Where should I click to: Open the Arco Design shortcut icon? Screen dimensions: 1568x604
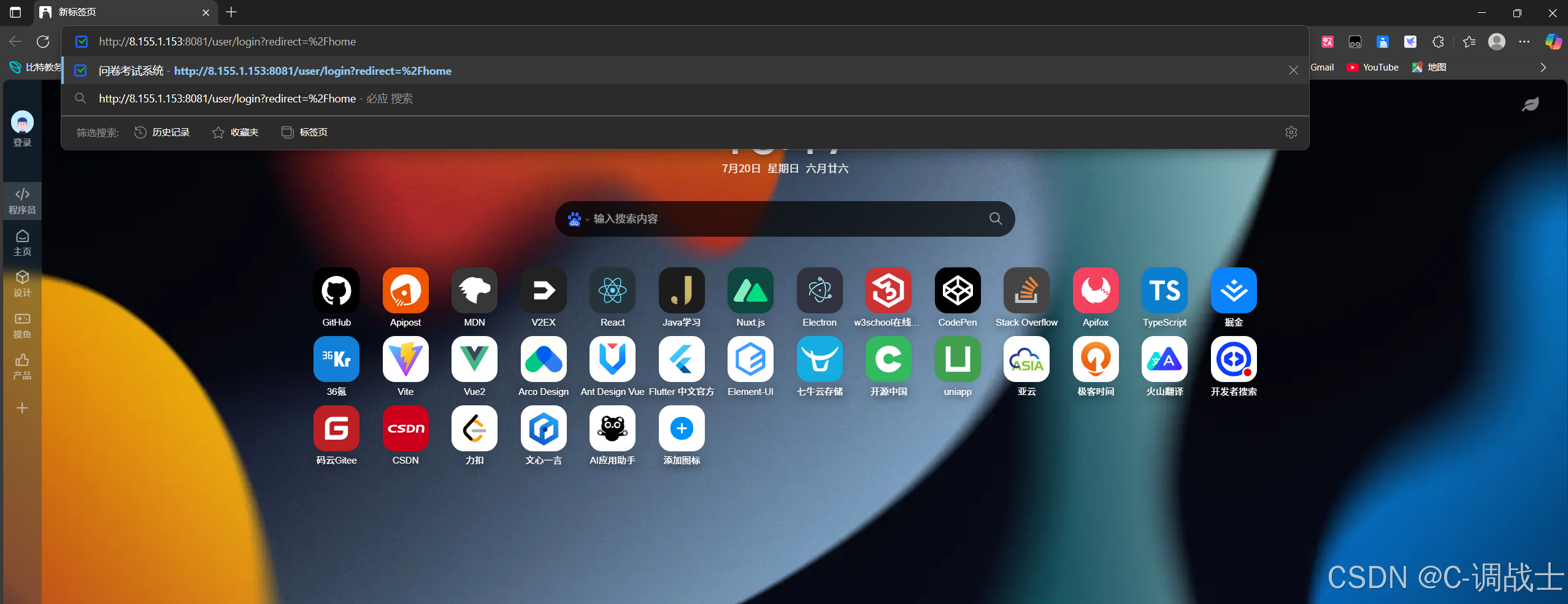544,359
